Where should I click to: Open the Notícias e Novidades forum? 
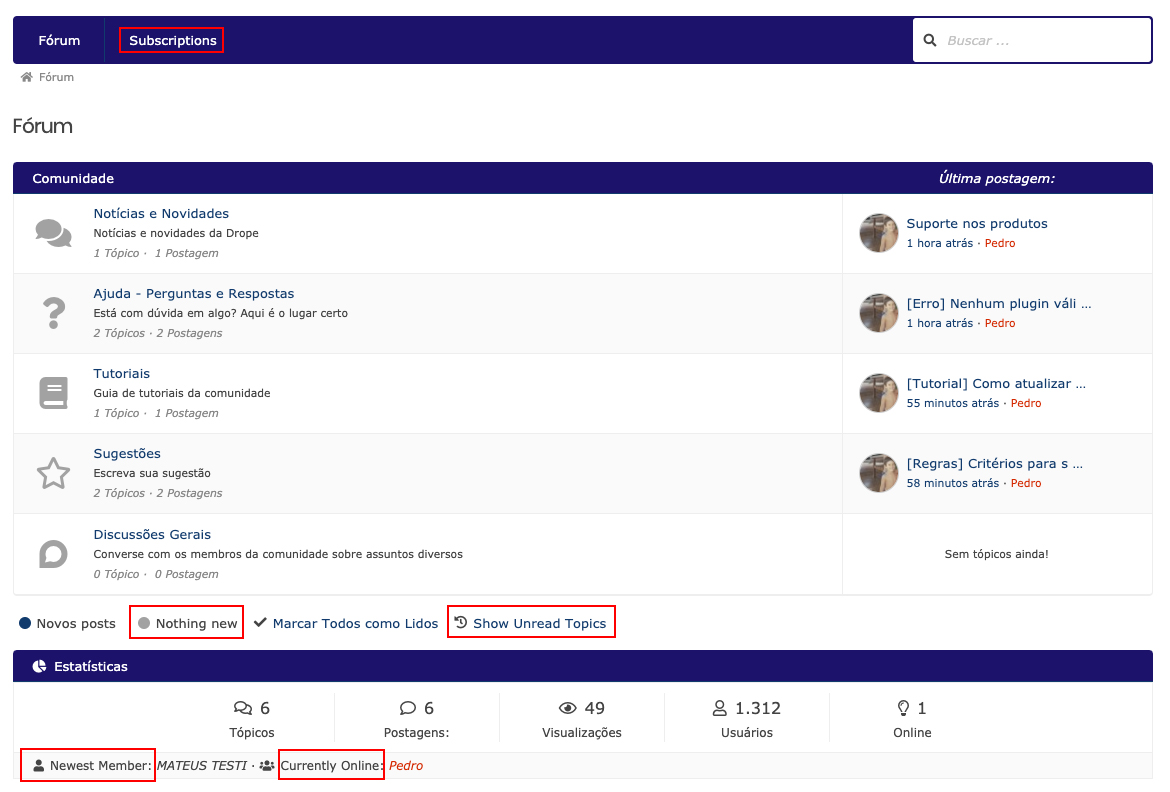pos(161,213)
